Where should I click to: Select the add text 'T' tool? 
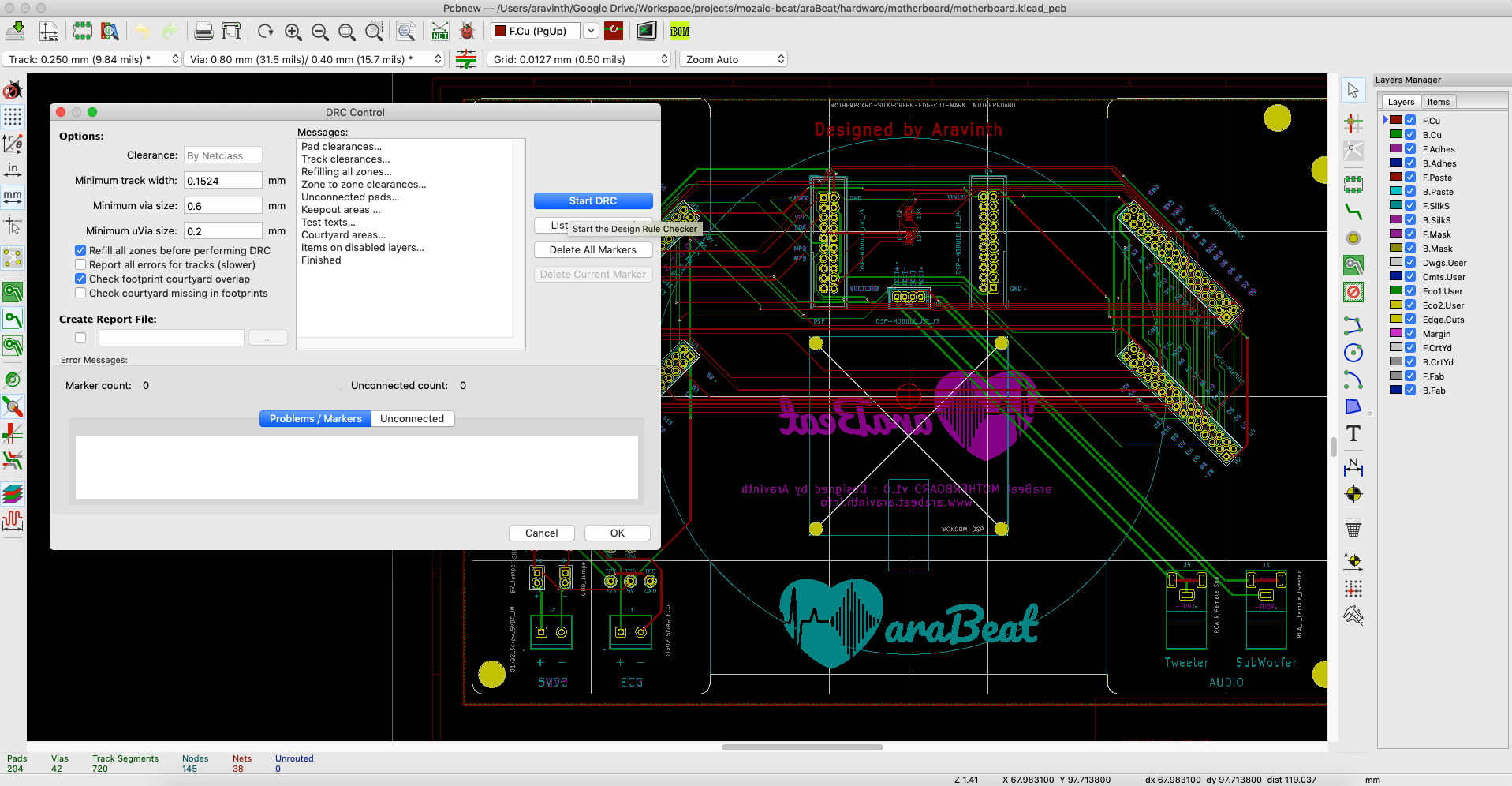click(1353, 433)
